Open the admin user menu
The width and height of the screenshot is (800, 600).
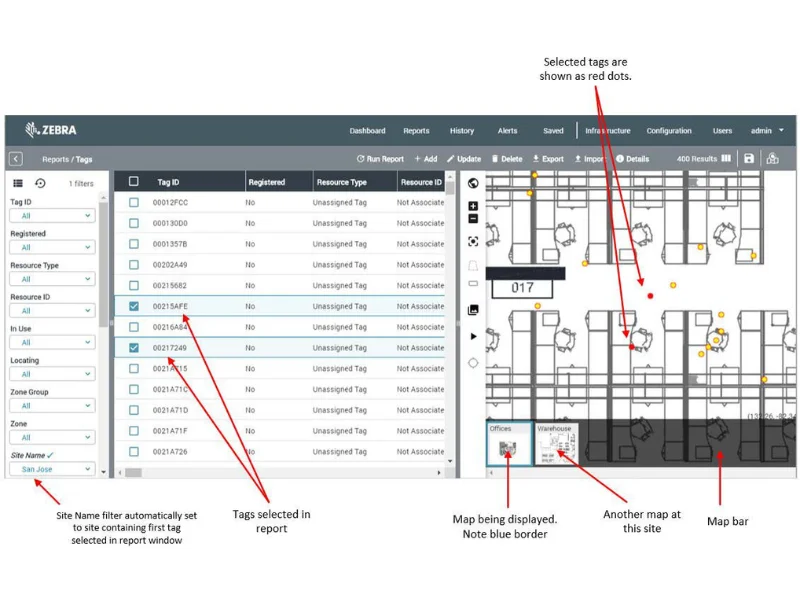[767, 131]
